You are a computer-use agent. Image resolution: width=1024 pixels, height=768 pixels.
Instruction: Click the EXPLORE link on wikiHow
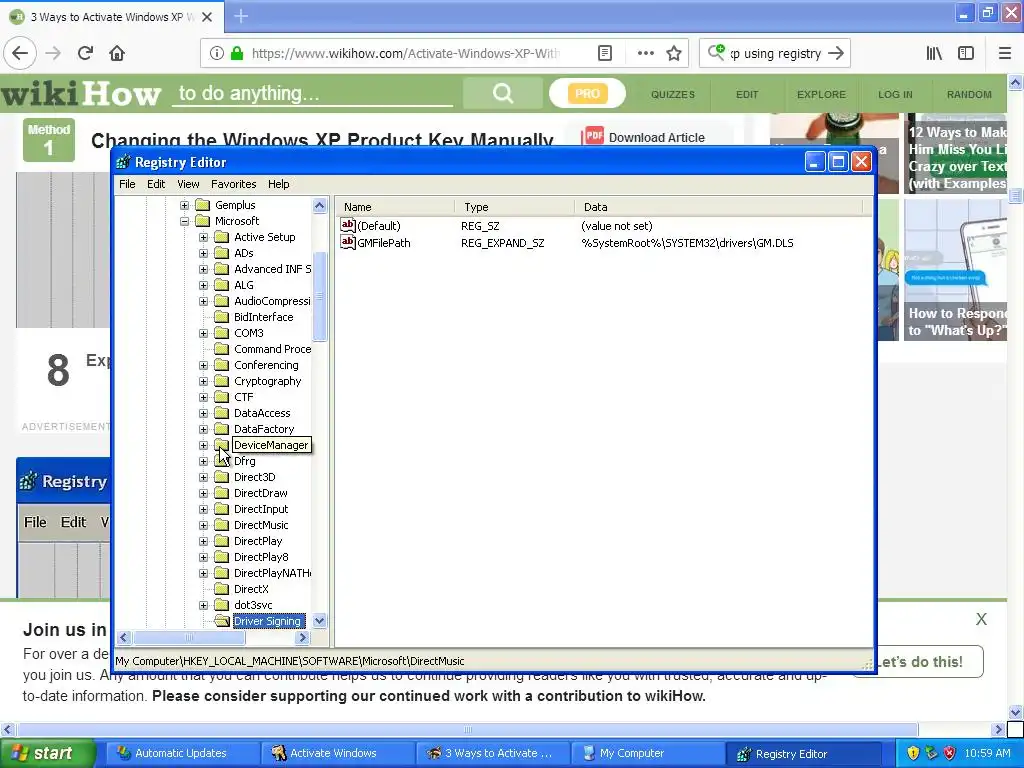pos(821,95)
